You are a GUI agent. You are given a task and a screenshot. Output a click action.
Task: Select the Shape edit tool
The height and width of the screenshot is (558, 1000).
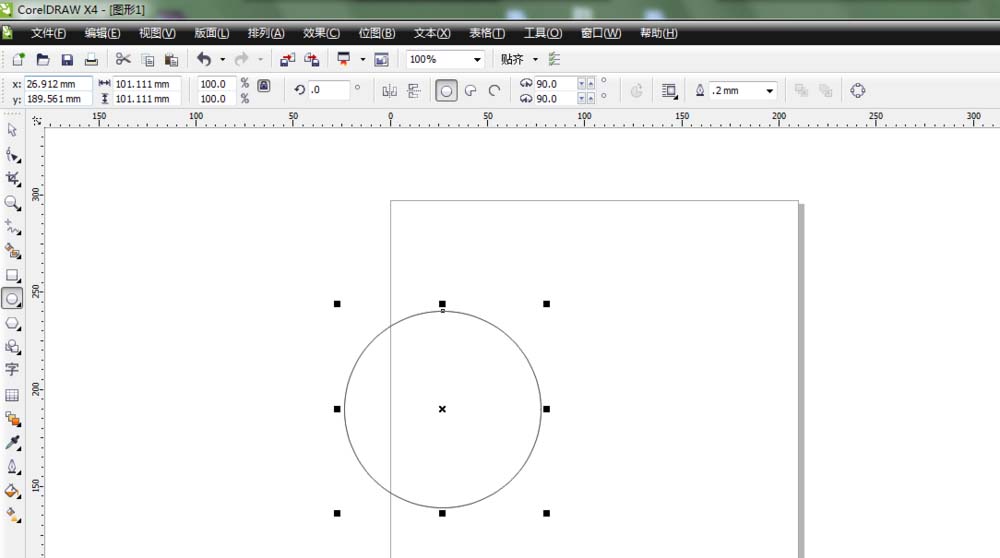point(12,154)
